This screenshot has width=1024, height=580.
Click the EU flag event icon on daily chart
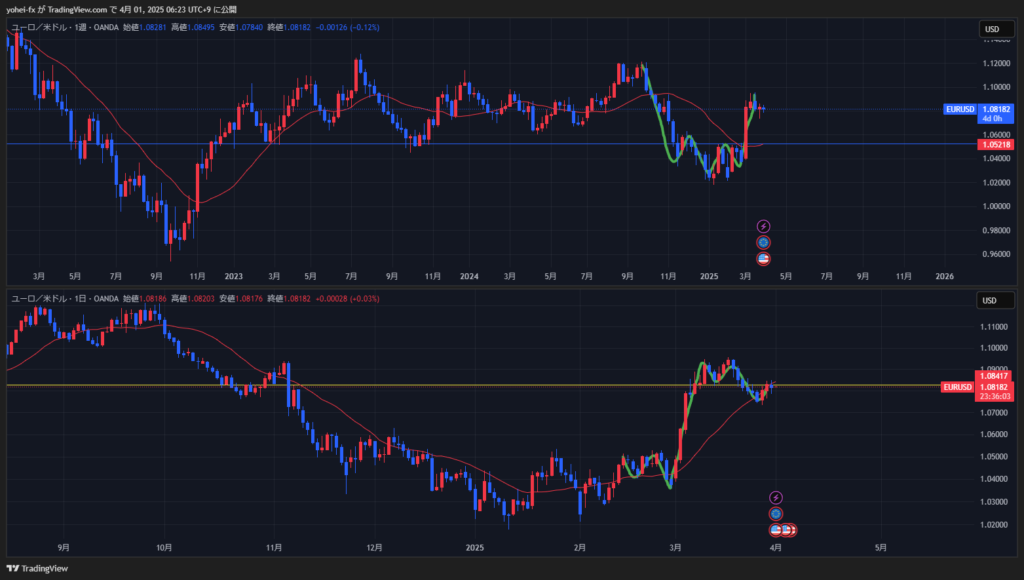(x=776, y=513)
